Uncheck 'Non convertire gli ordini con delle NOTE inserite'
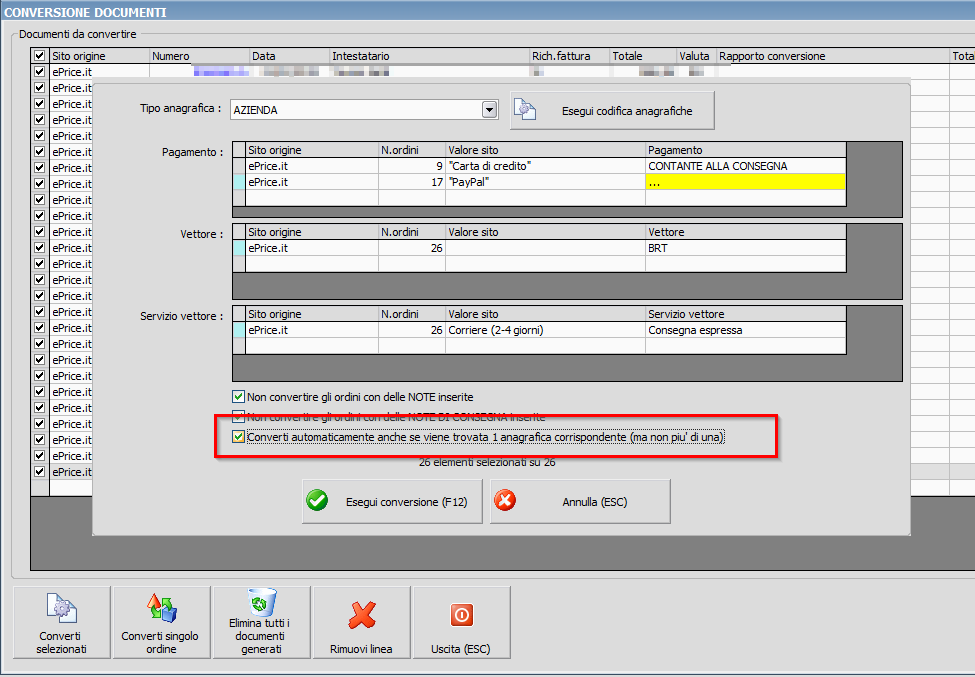Screen dimensions: 975x677 (x=238, y=397)
